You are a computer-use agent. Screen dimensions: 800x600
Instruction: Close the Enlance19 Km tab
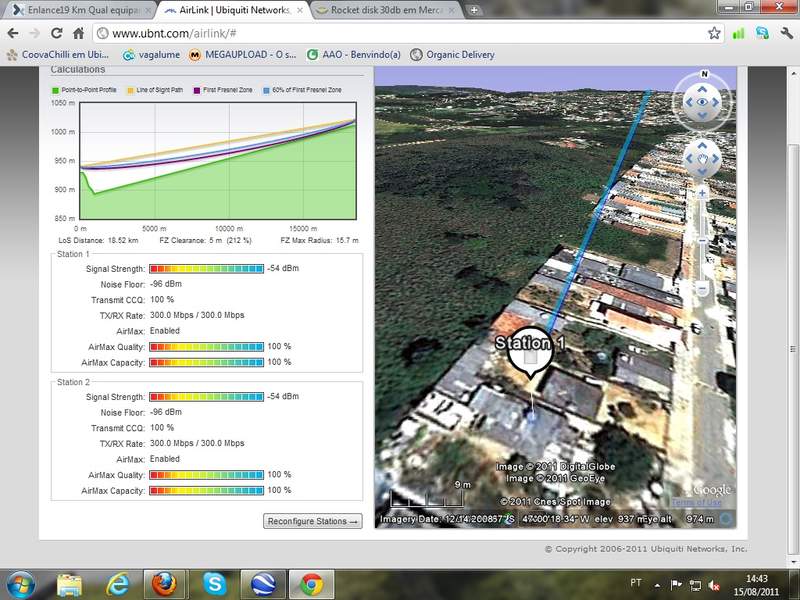tap(148, 10)
